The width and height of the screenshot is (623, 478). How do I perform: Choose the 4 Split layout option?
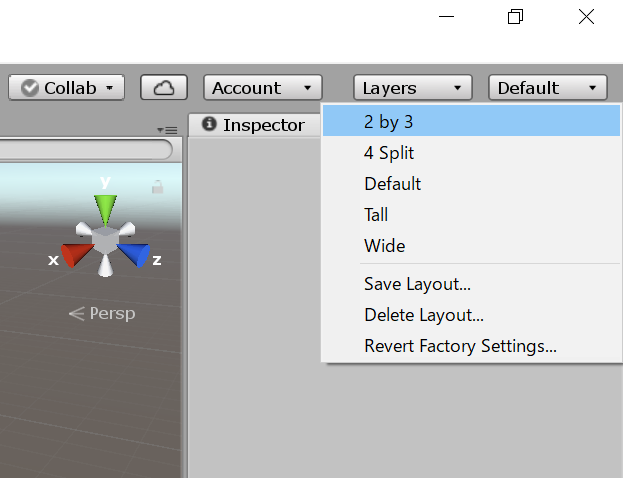[x=389, y=153]
